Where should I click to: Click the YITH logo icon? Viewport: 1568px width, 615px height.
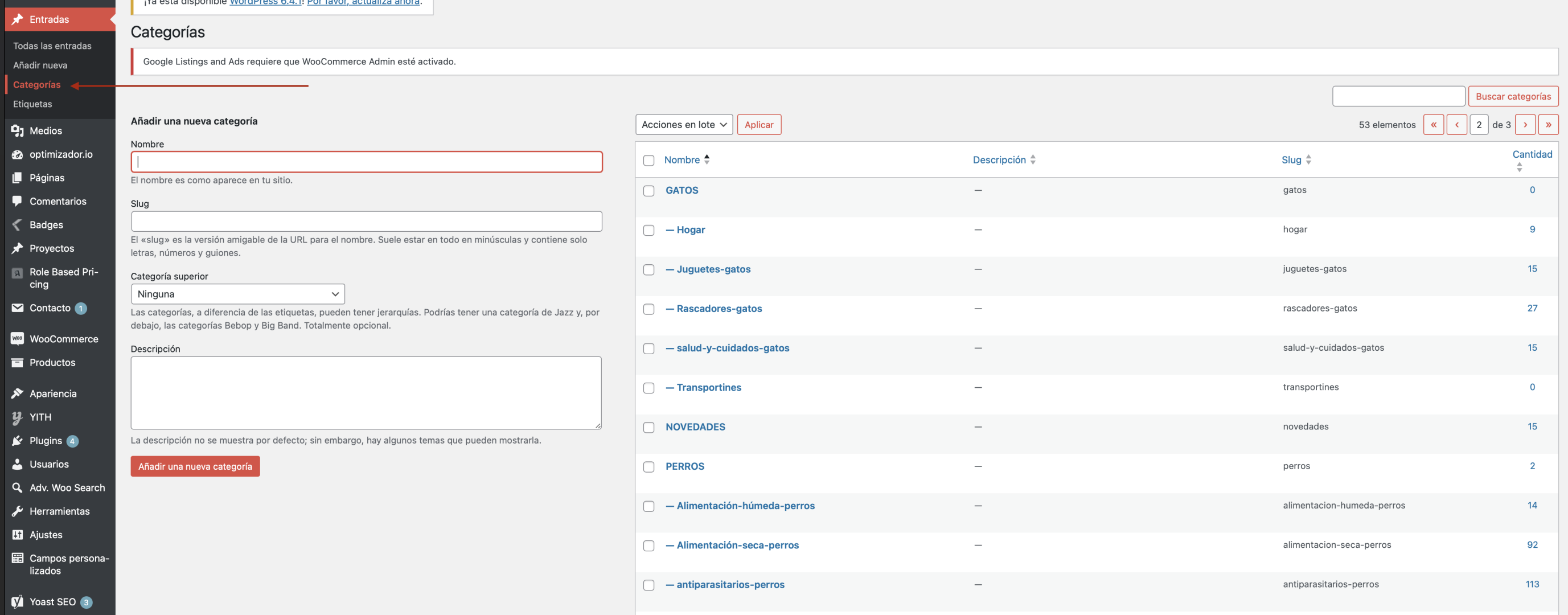tap(17, 418)
